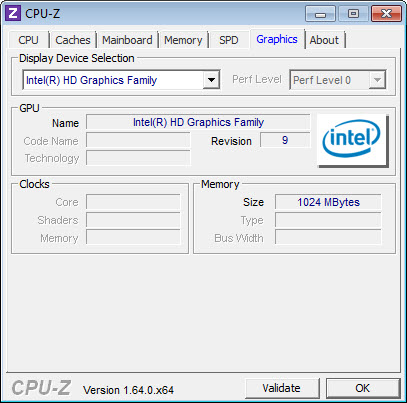Click the Revision value field
The height and width of the screenshot is (403, 407).
click(285, 140)
